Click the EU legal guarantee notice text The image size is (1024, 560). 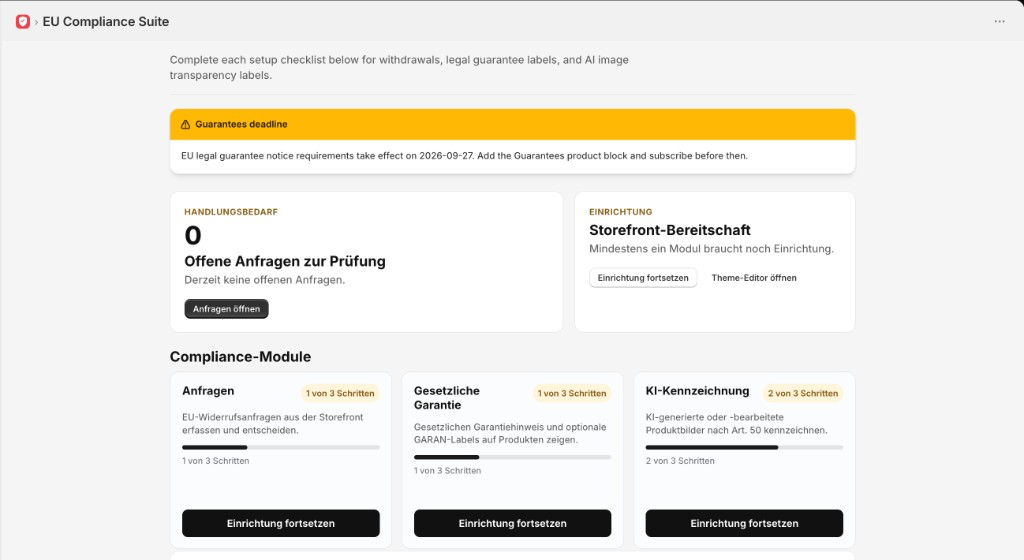click(x=464, y=156)
